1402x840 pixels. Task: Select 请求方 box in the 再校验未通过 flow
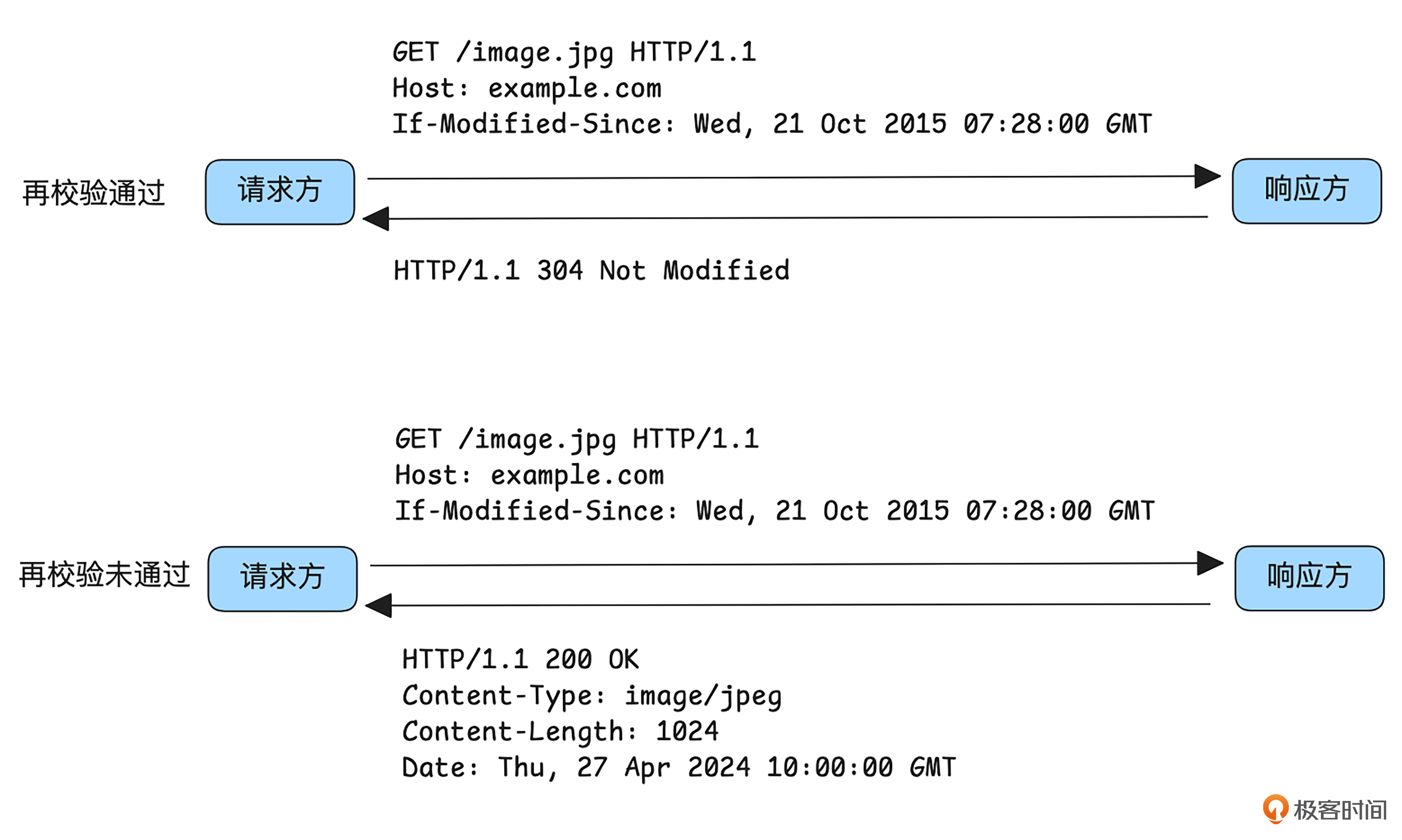[282, 578]
